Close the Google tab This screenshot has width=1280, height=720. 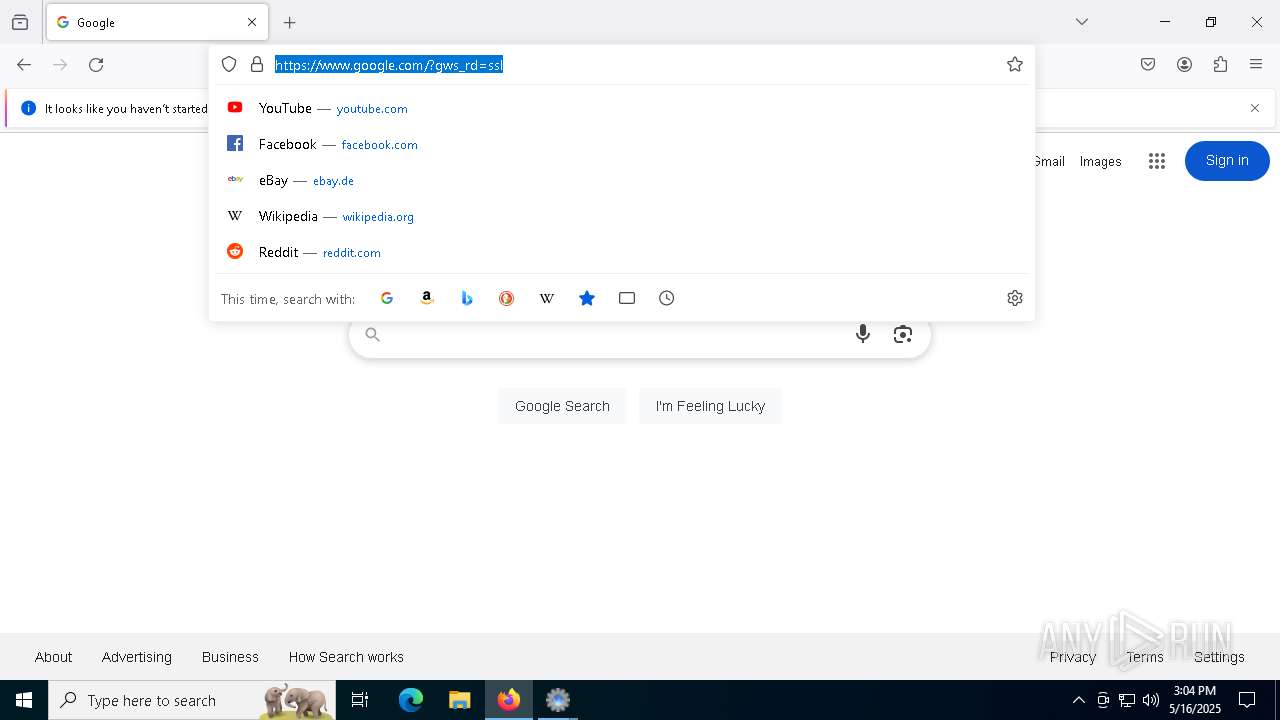tap(252, 22)
